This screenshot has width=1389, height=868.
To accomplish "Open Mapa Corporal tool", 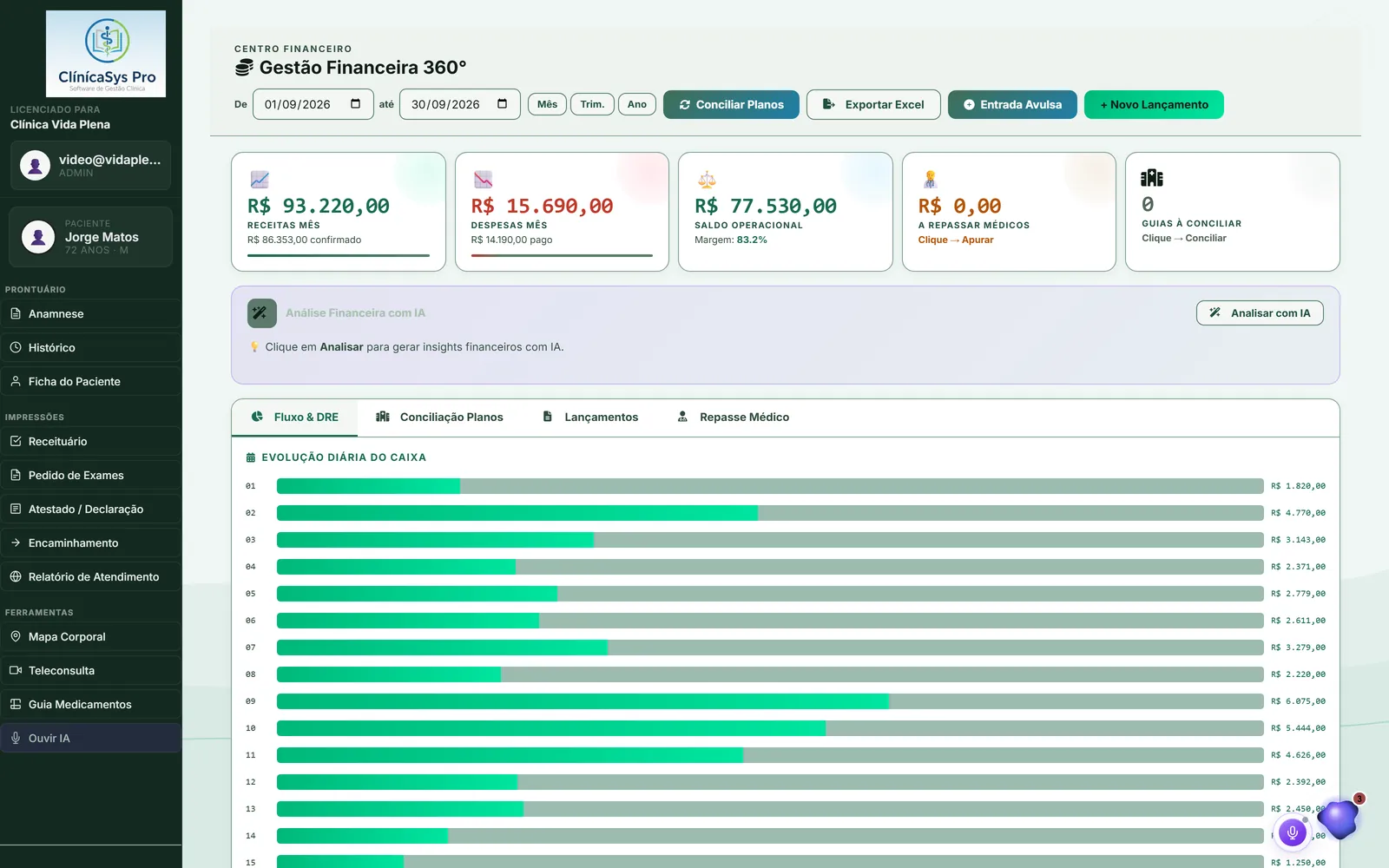I will (91, 636).
